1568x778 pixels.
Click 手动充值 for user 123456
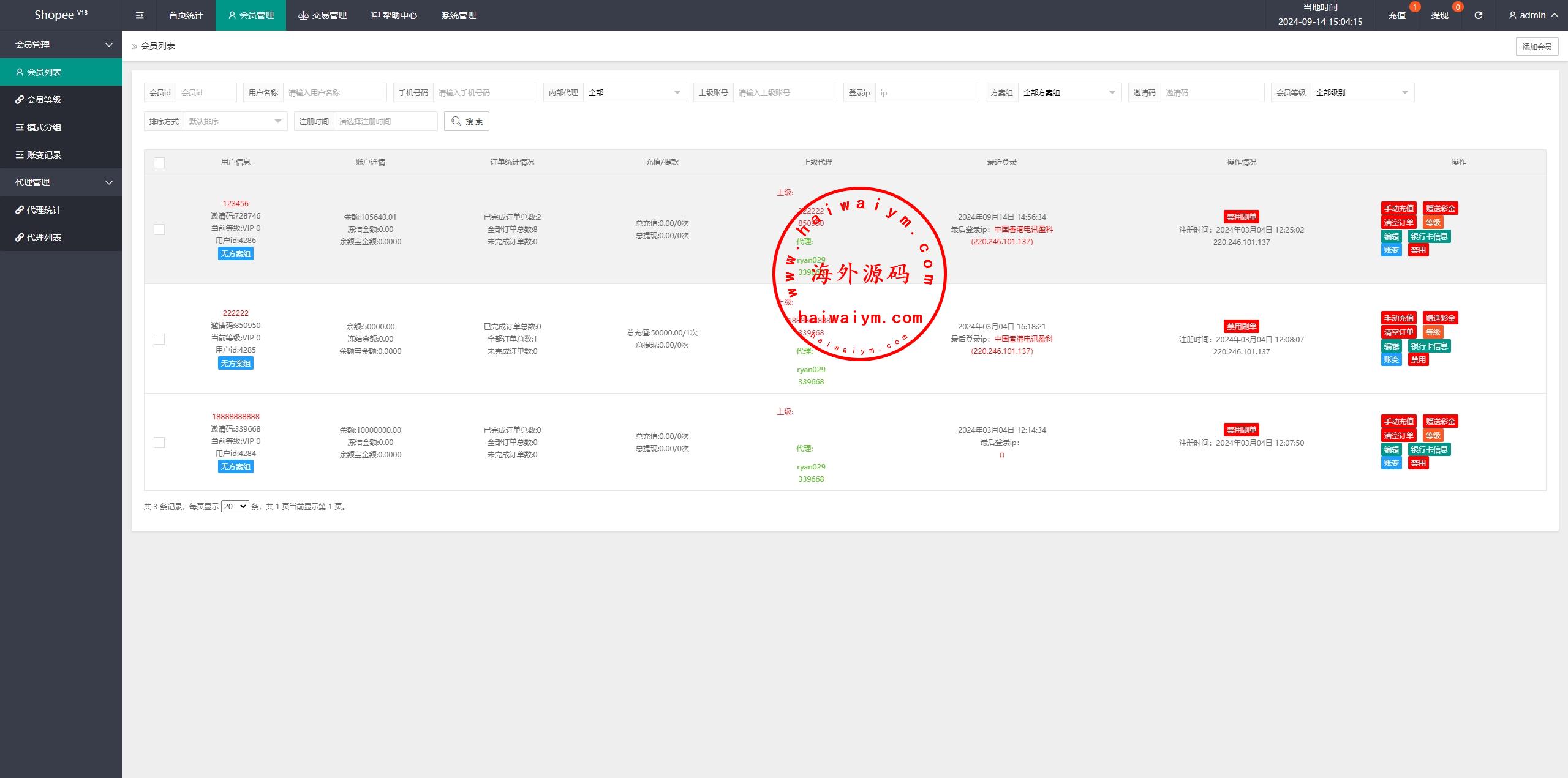pos(1398,208)
